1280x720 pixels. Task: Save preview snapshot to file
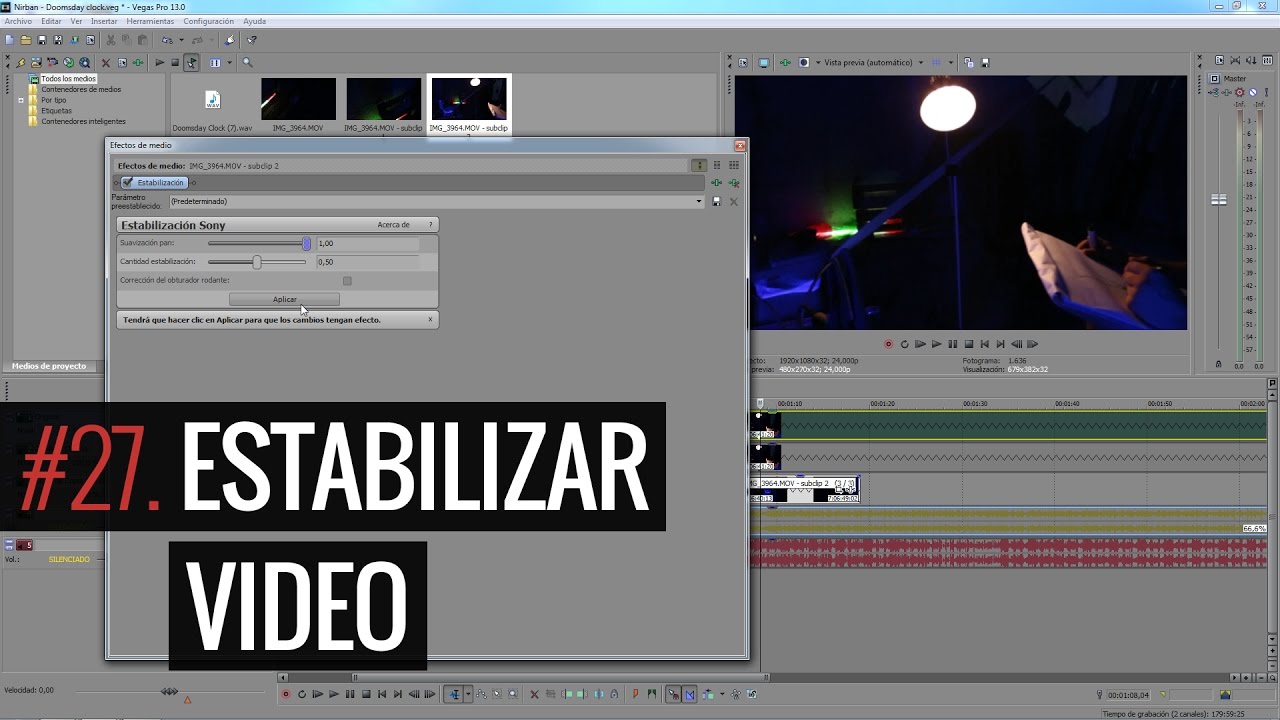[x=985, y=62]
